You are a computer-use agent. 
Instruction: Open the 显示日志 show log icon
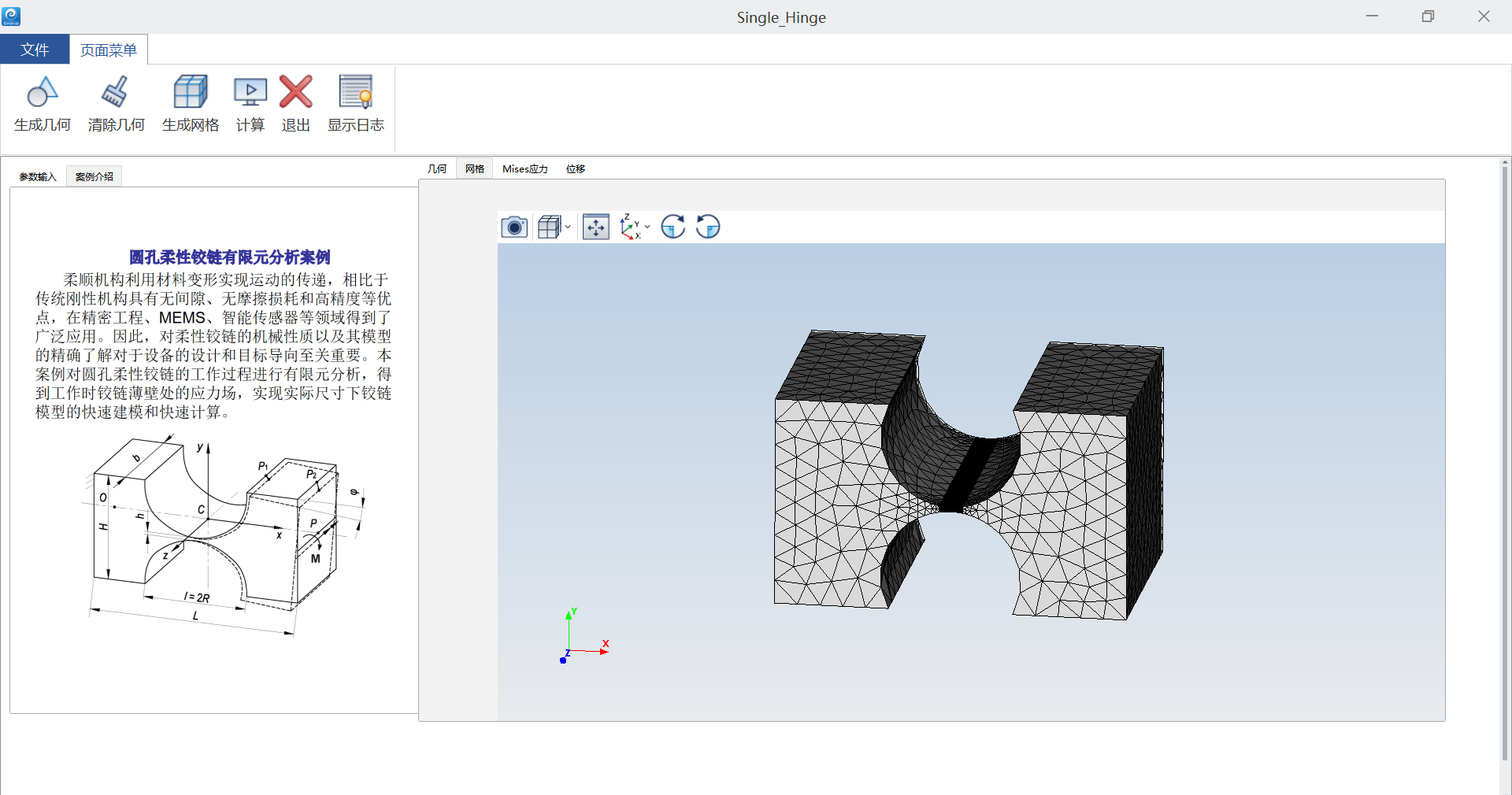tap(356, 92)
